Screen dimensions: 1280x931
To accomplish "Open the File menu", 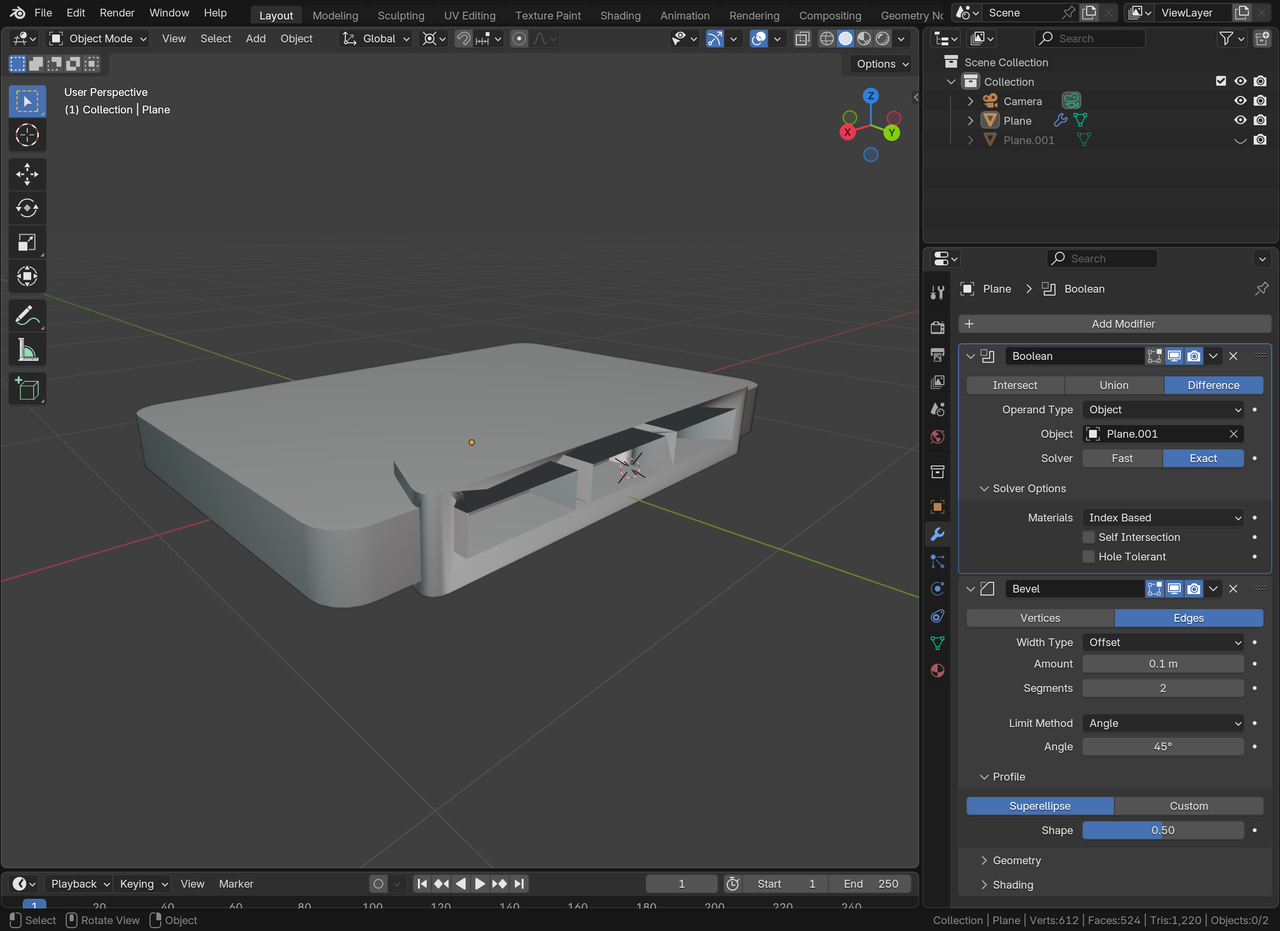I will point(43,13).
